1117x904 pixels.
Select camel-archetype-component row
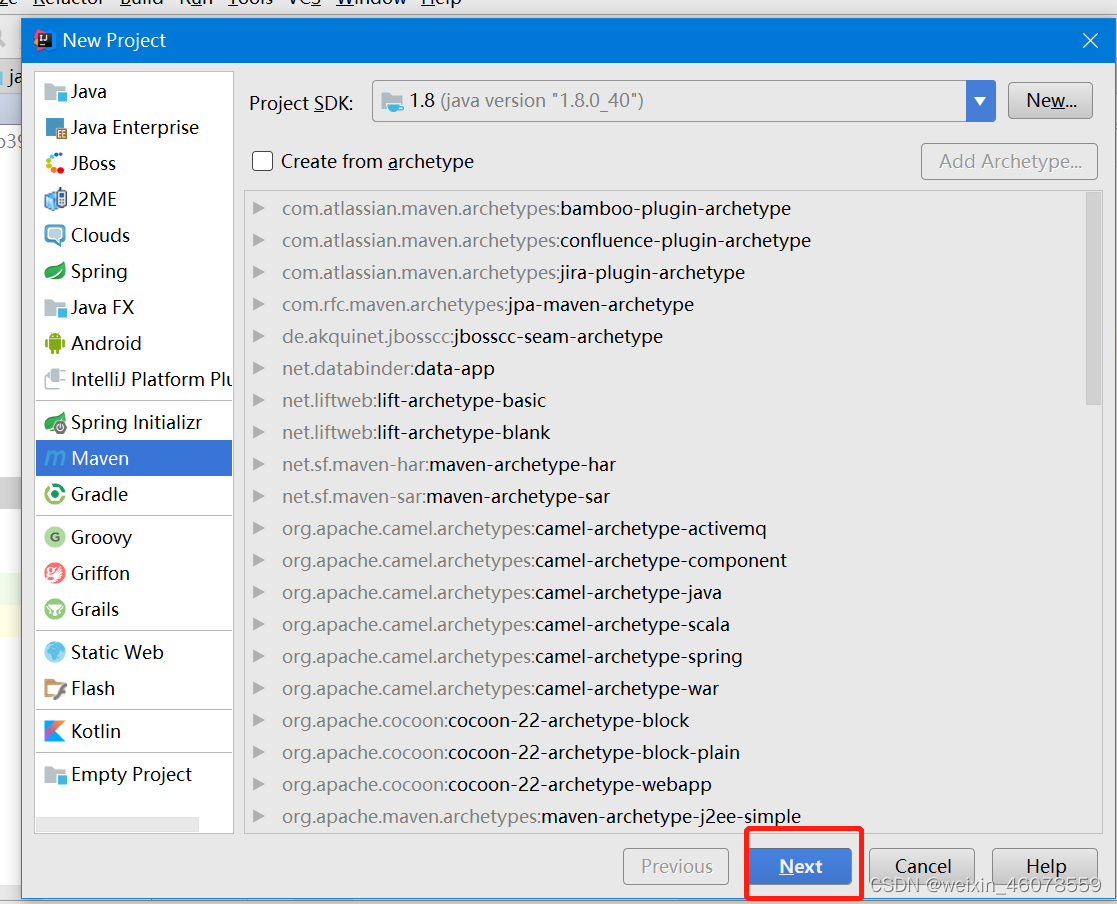coord(665,561)
